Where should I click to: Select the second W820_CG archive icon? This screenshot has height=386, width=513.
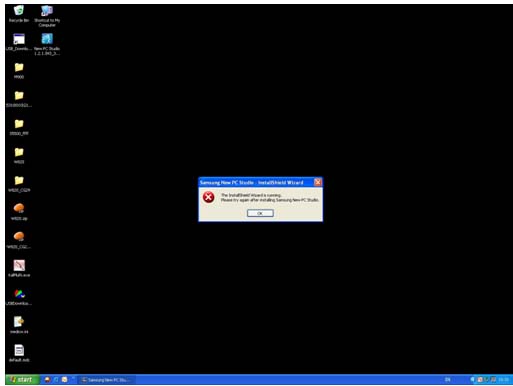click(x=19, y=240)
